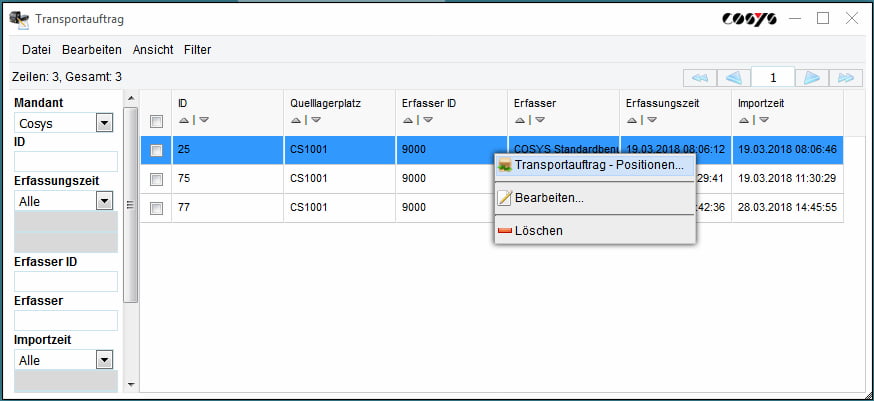The image size is (874, 401).
Task: Sort Quelllagerplatz column descending
Action: point(316,119)
